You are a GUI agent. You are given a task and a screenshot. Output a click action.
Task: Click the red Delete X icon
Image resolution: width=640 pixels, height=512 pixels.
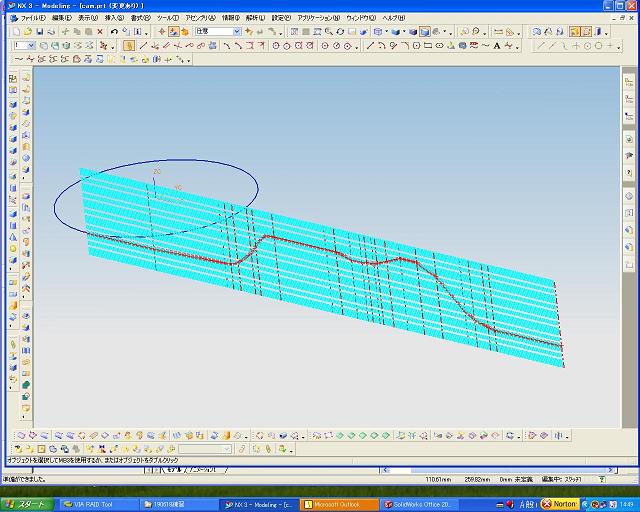click(99, 32)
